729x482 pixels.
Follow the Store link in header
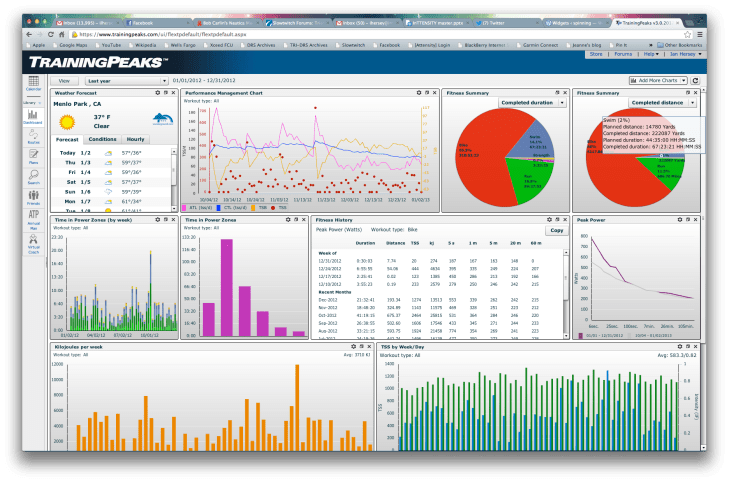click(x=595, y=54)
